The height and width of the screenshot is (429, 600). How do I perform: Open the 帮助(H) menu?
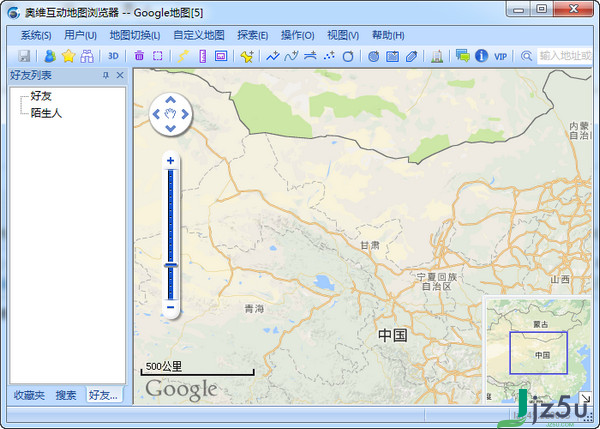pos(388,35)
